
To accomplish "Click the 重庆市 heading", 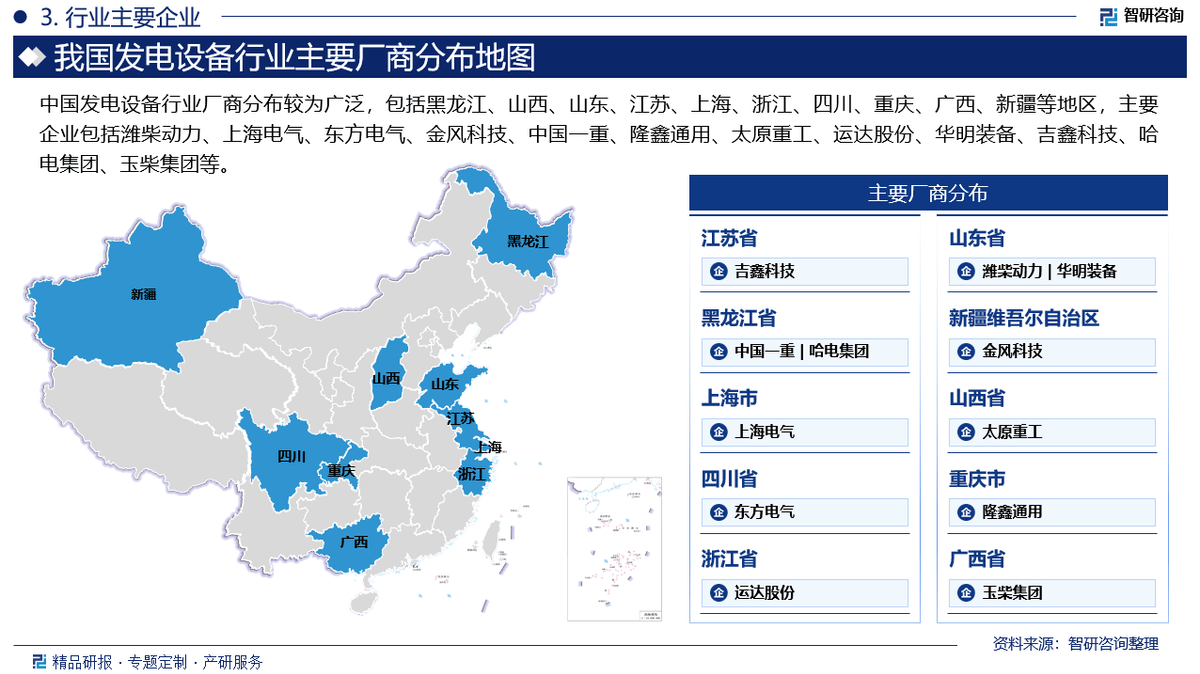I will click(977, 479).
